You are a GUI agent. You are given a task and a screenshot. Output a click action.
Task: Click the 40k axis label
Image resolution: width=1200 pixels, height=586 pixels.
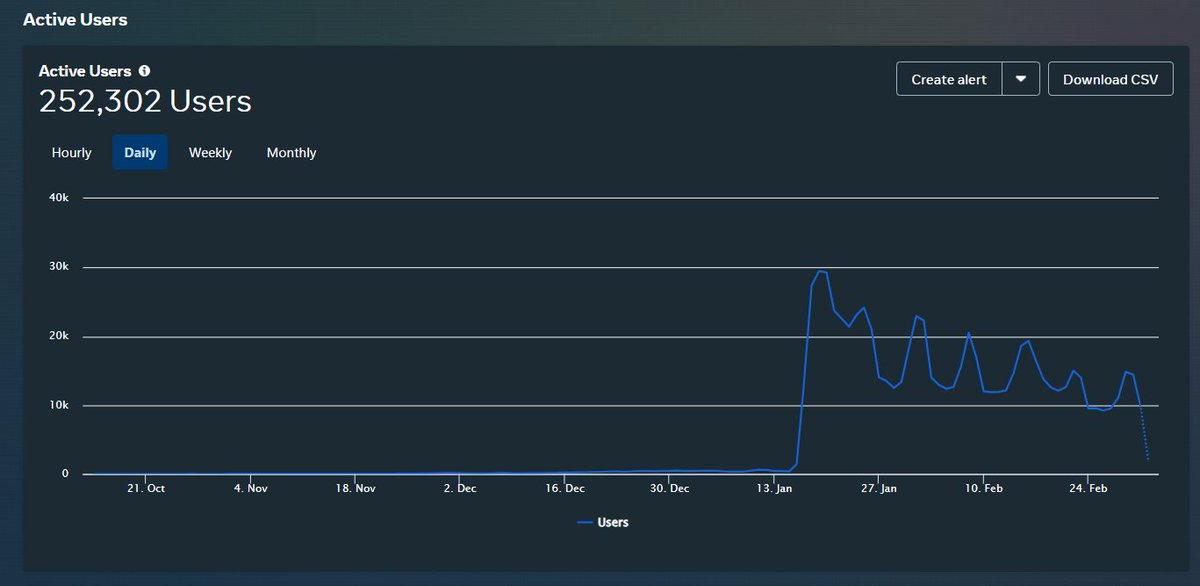pos(58,198)
